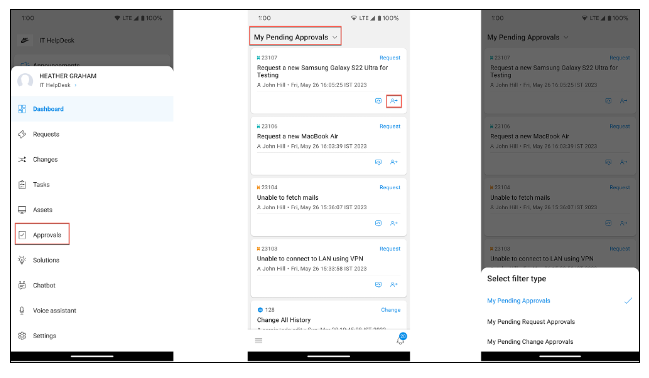
Task: Tap the dimmed My Pending Approvals dropdown in the right screen
Action: pyautogui.click(x=528, y=37)
